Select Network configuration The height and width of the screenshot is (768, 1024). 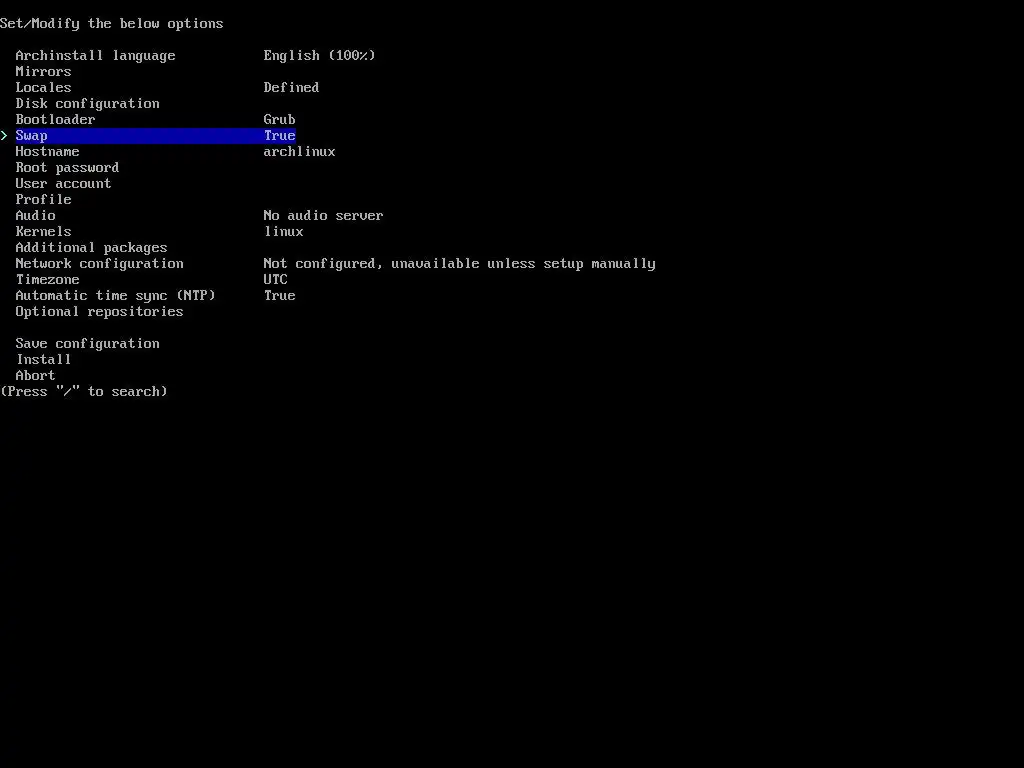(99, 264)
